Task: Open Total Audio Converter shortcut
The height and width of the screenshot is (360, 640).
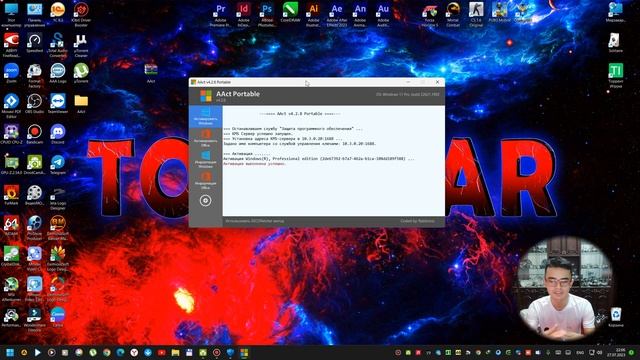Action: pos(58,45)
